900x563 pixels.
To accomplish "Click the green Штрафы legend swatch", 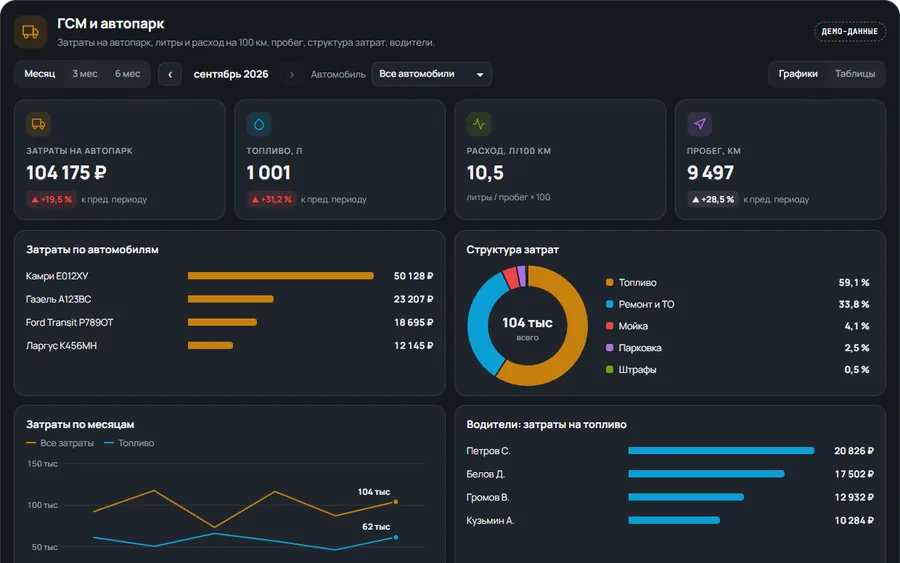I will click(610, 370).
